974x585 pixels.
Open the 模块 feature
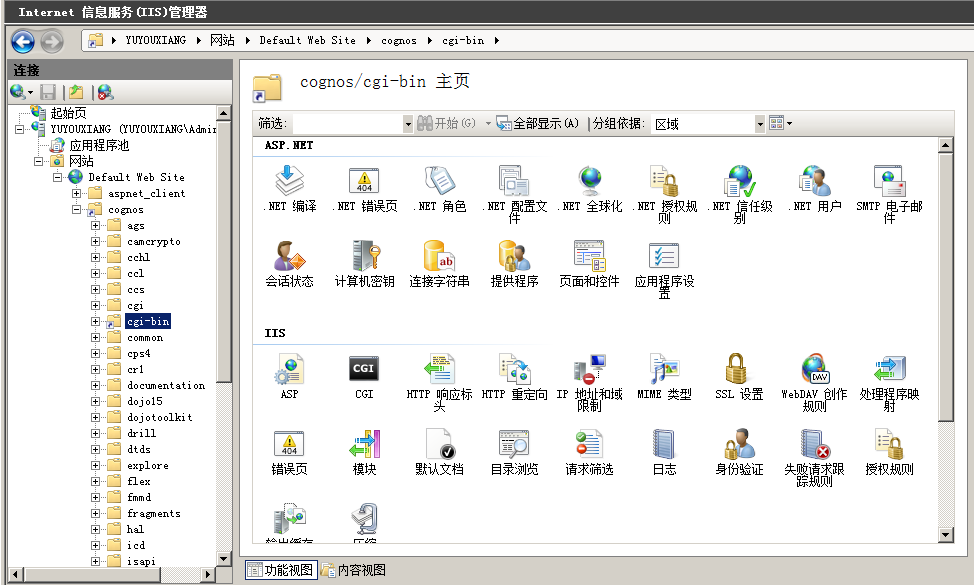pyautogui.click(x=364, y=452)
